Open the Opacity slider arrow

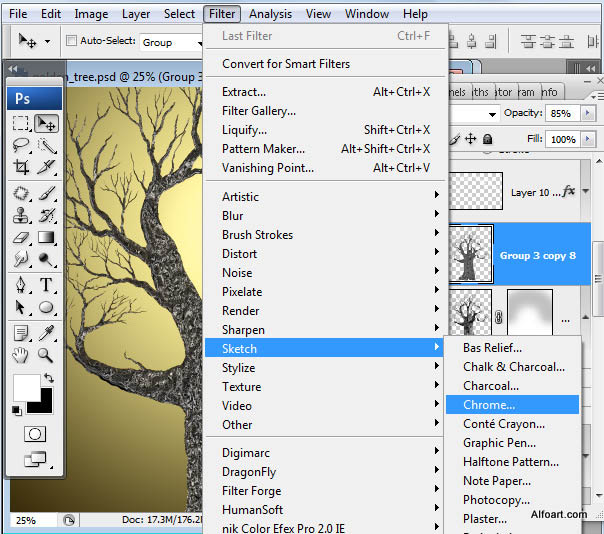tap(586, 114)
